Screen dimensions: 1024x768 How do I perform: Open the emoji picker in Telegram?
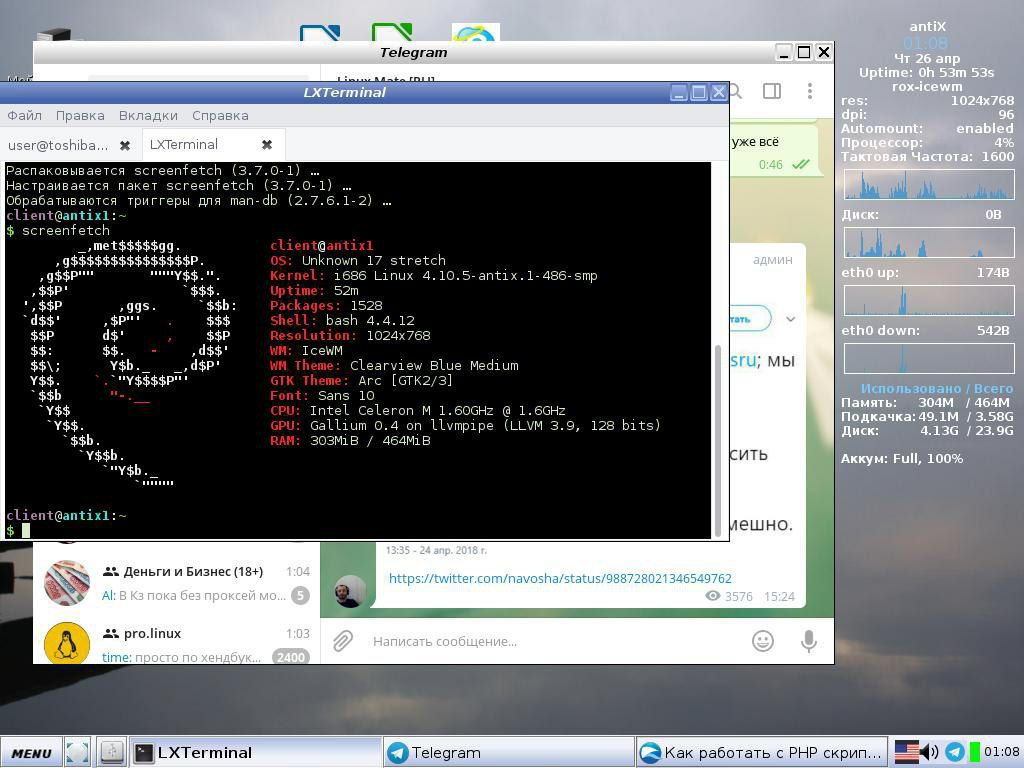(x=763, y=641)
